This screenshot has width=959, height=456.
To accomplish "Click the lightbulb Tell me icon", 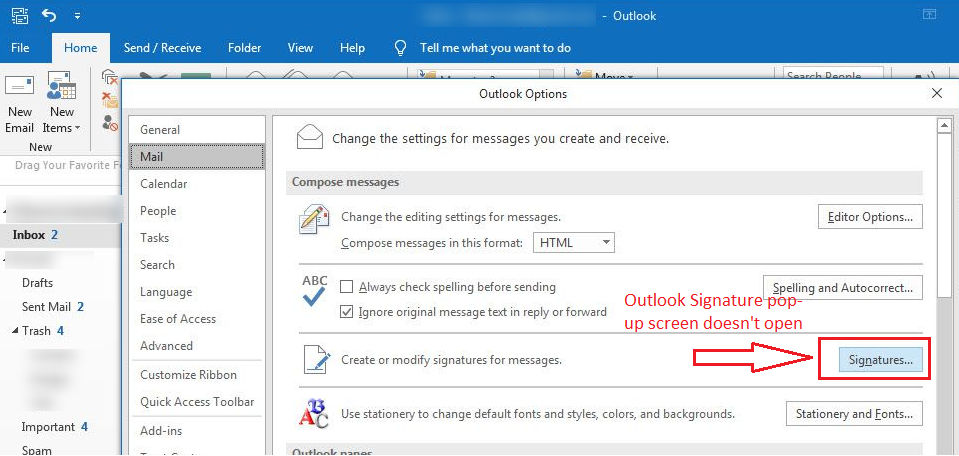I will [x=401, y=48].
